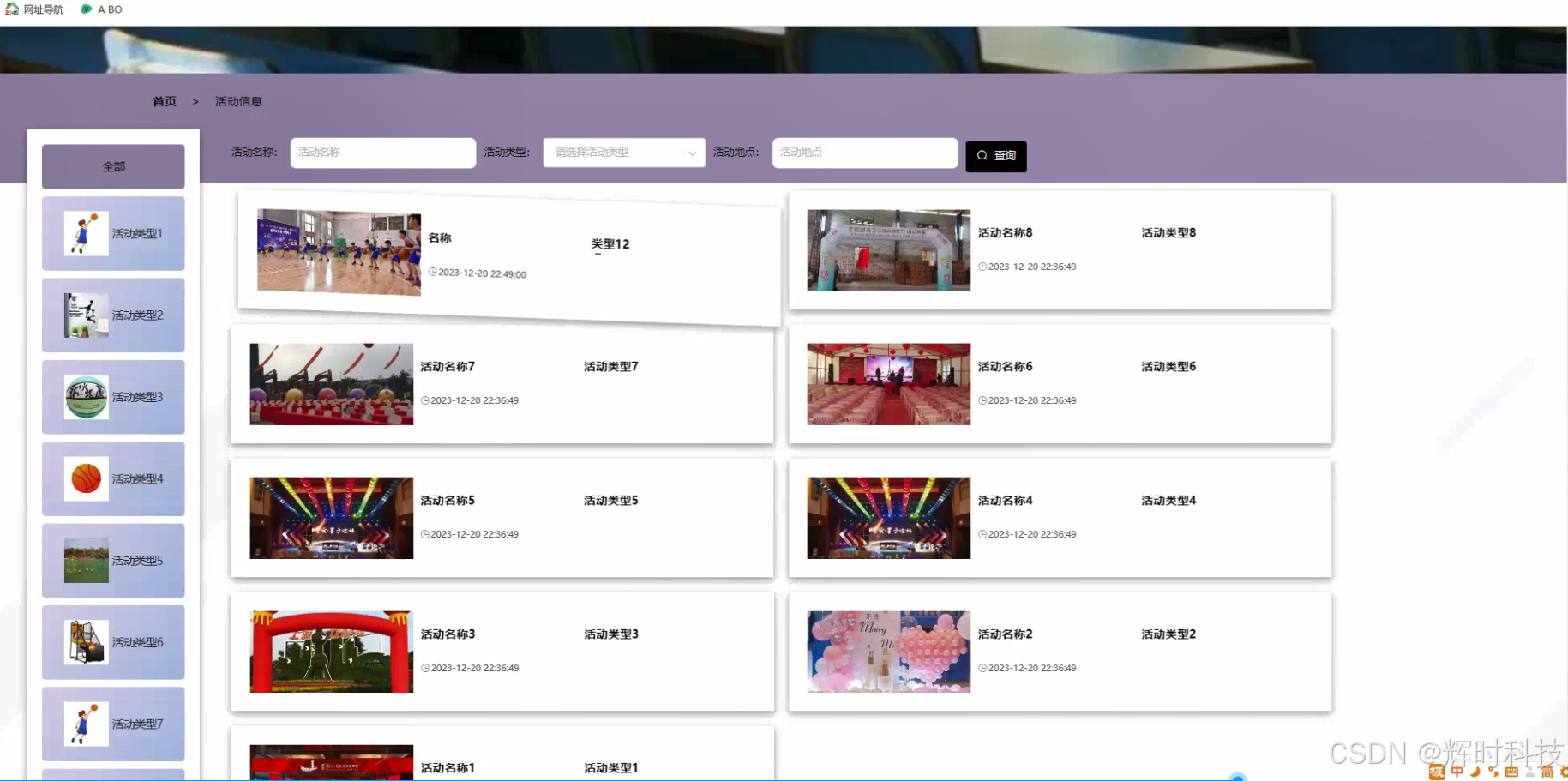Open the 活动名称2 pink balloons thumbnail
The width and height of the screenshot is (1568, 781).
coord(888,652)
